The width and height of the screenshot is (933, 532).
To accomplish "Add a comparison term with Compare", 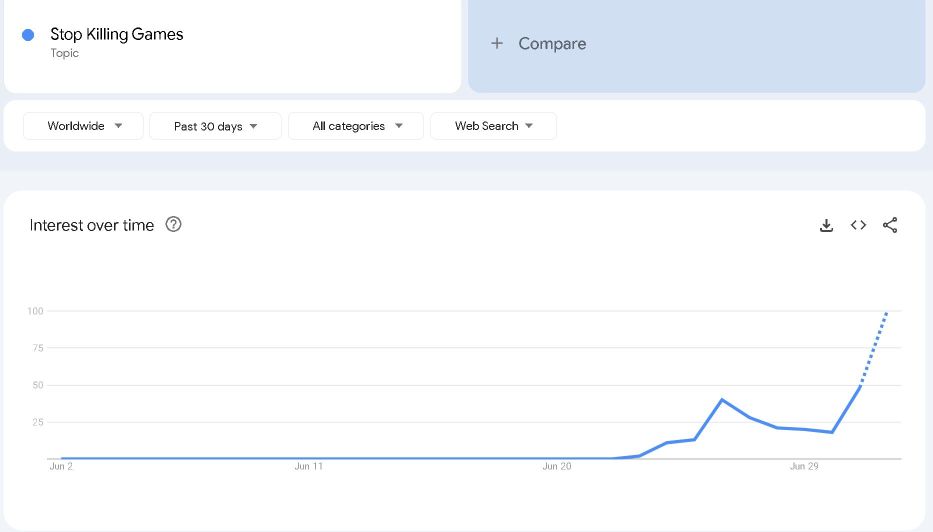I will point(696,44).
